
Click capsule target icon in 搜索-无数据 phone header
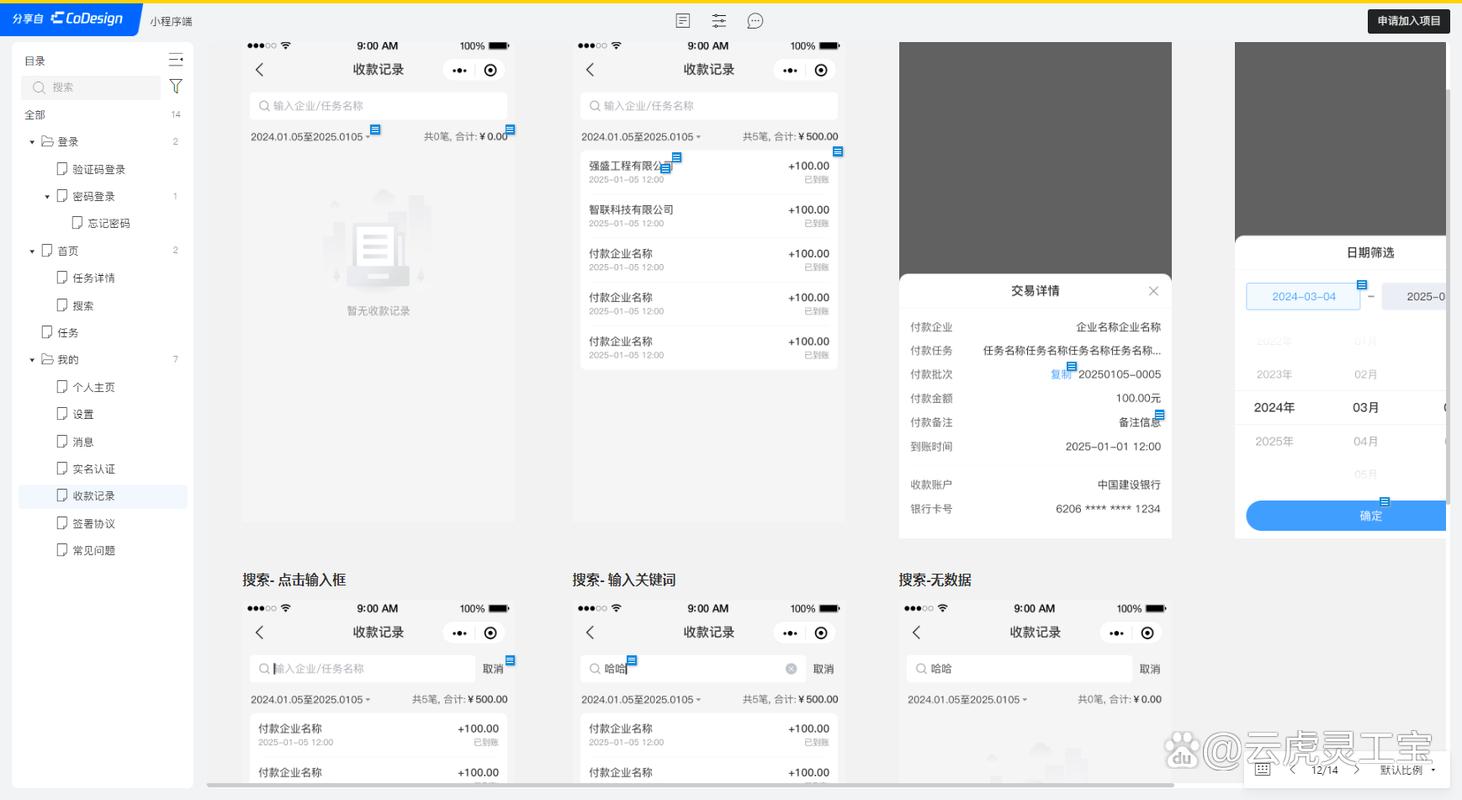click(1147, 633)
